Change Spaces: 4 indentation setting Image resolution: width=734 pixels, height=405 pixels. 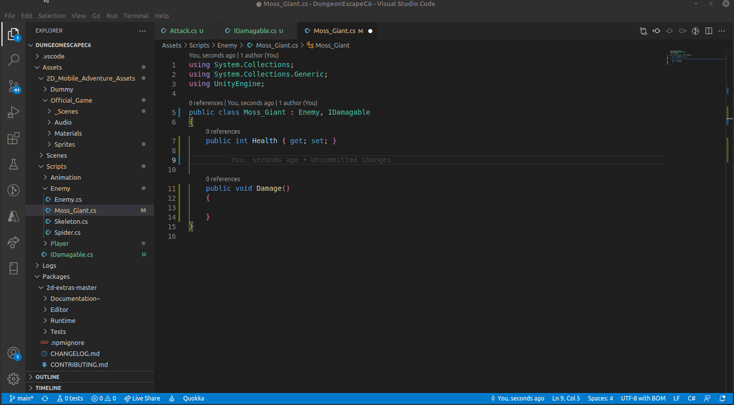point(600,398)
